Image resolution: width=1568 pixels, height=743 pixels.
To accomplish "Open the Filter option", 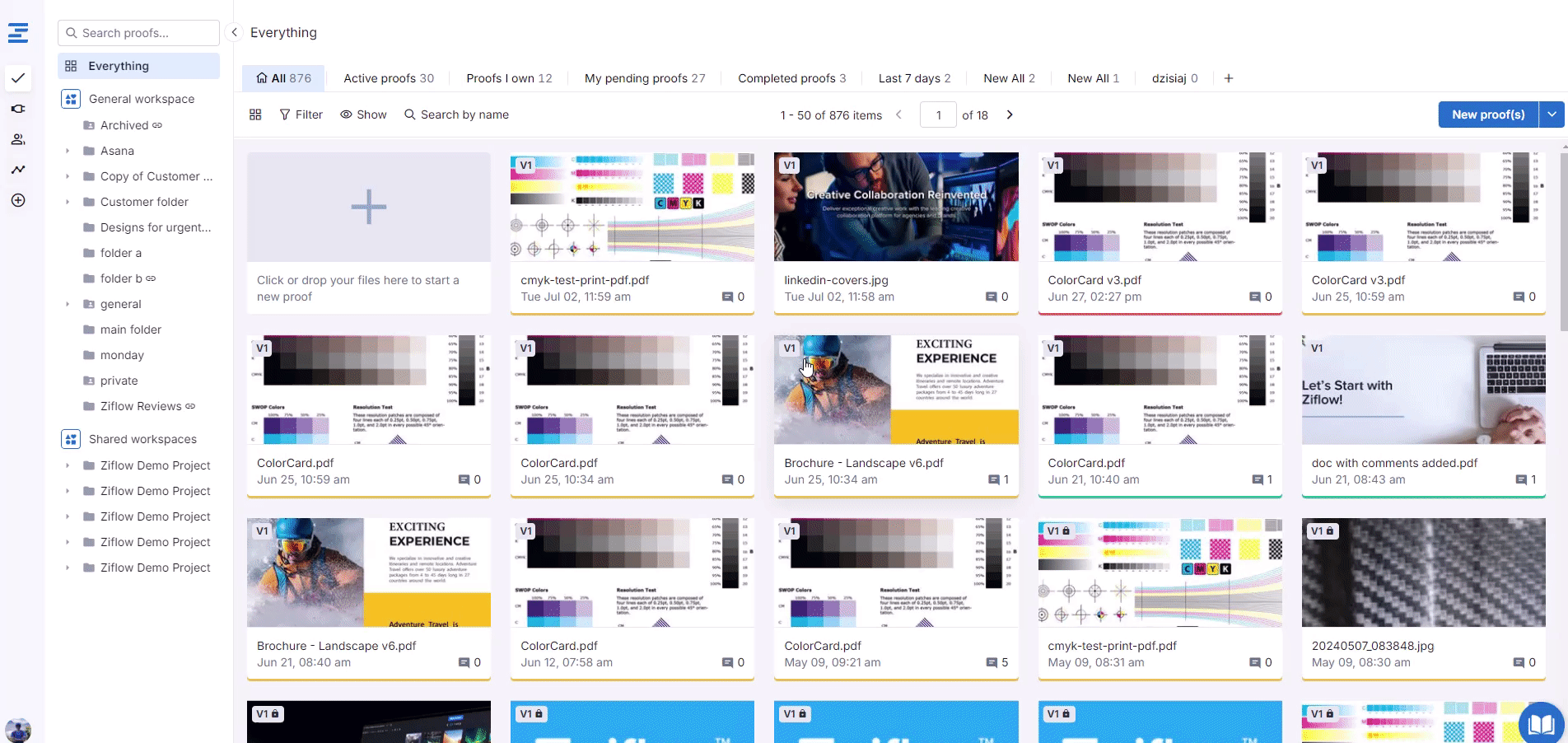I will [301, 114].
